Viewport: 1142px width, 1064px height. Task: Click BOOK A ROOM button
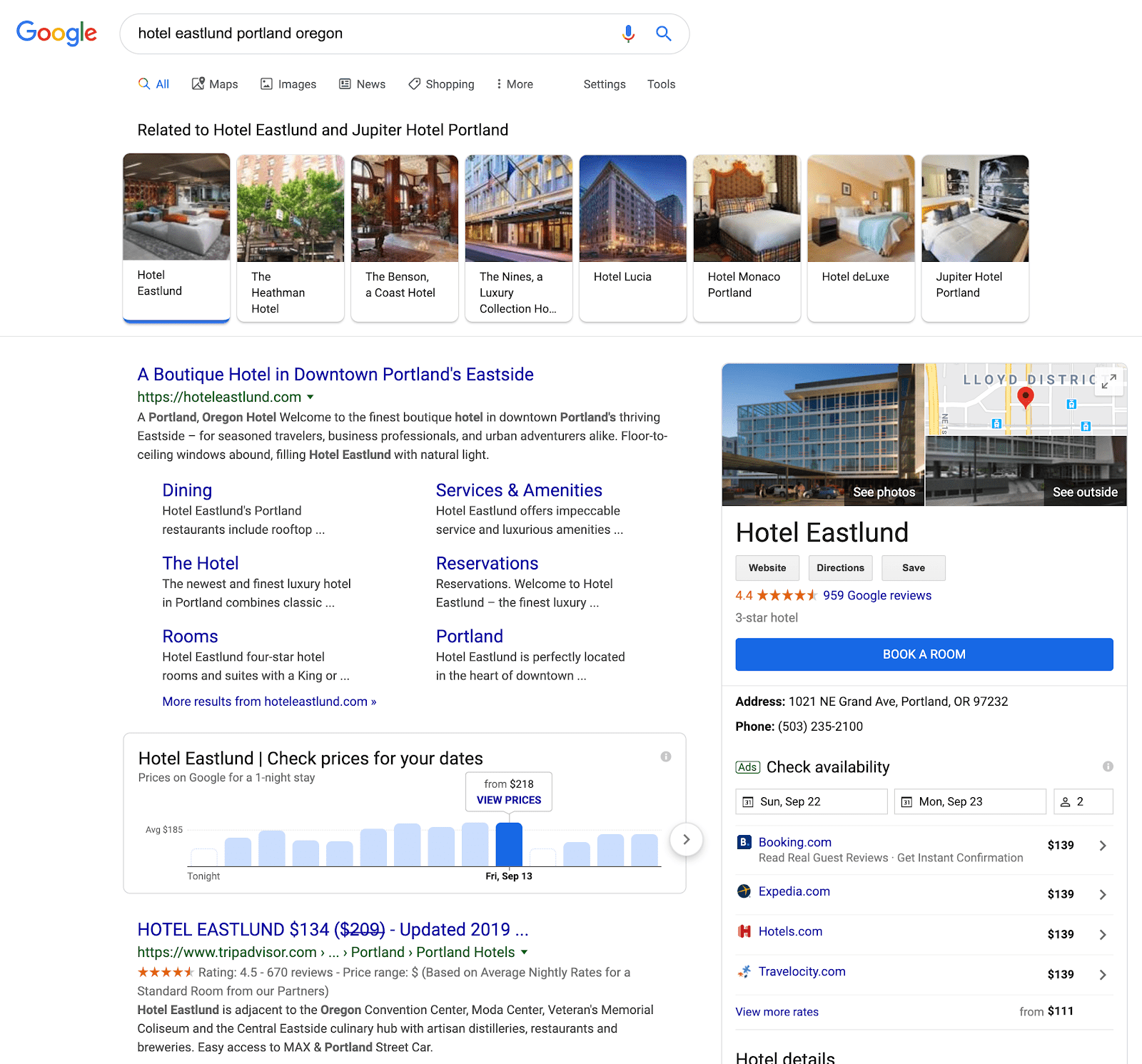[924, 654]
